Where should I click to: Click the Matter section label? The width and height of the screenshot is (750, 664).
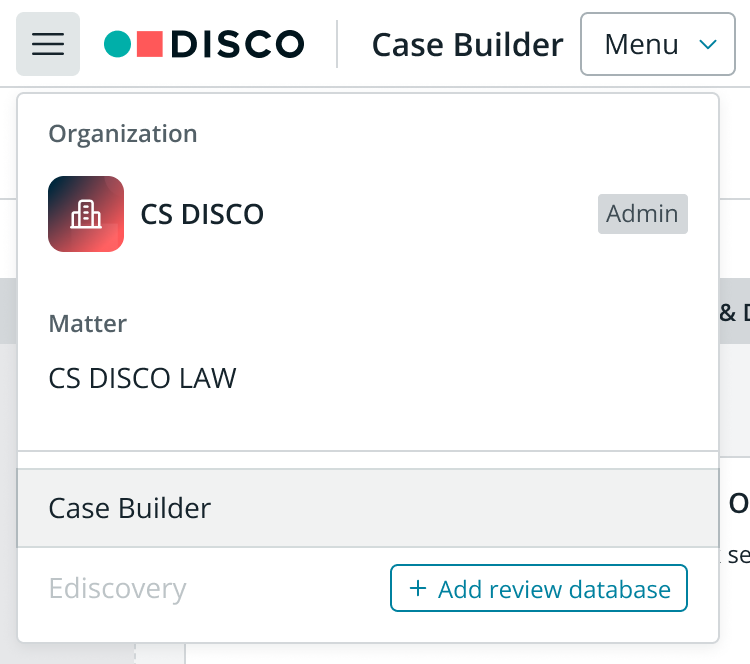coord(88,324)
